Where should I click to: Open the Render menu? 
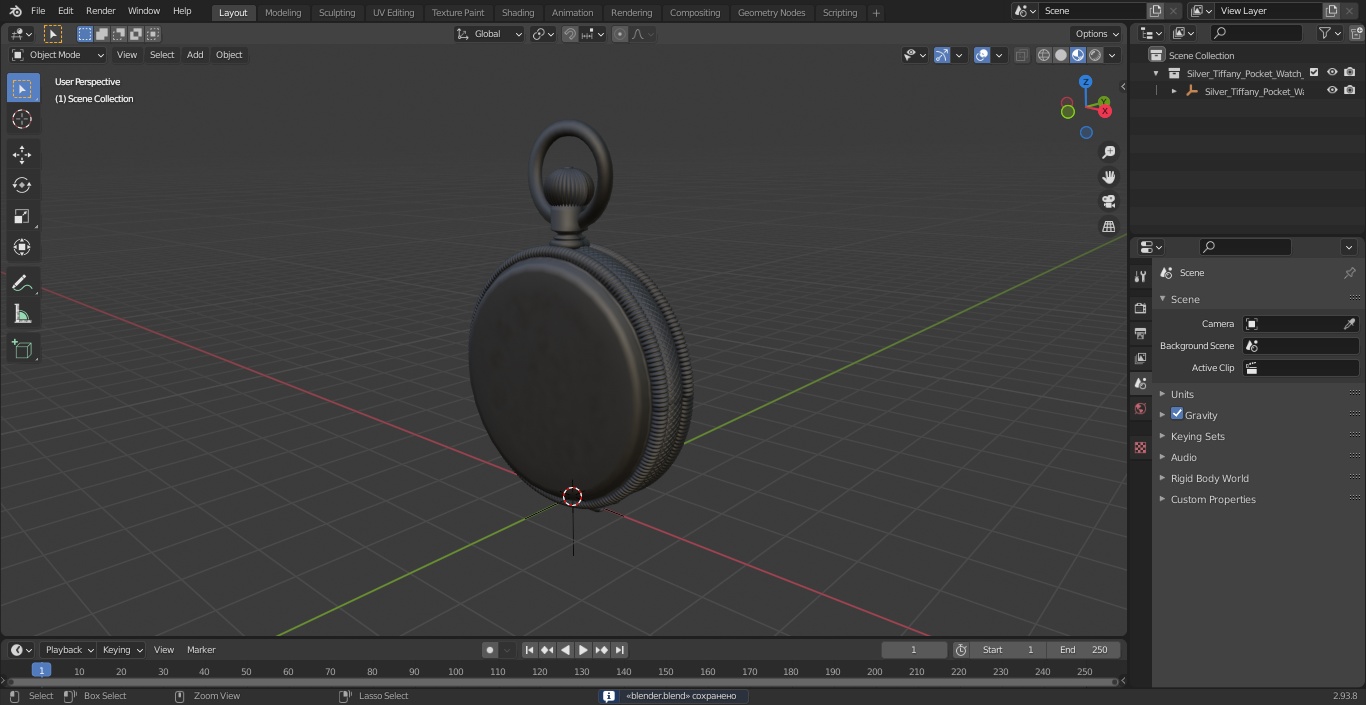click(x=100, y=11)
